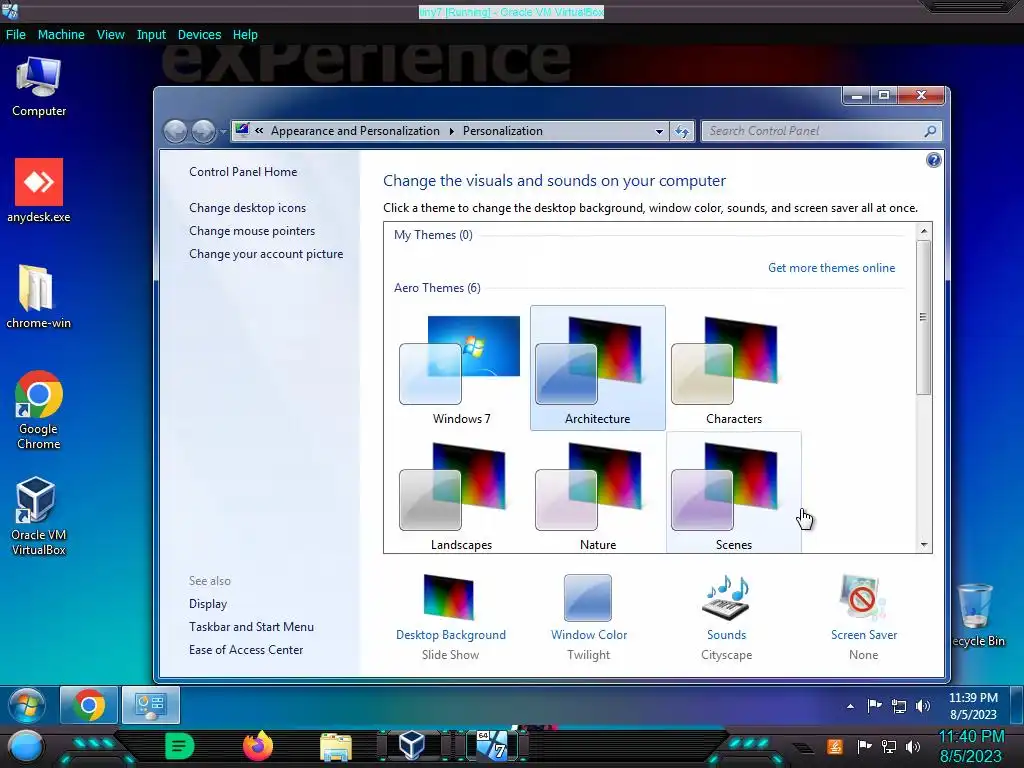The height and width of the screenshot is (768, 1024).
Task: Click the Back navigation arrow
Action: [175, 131]
